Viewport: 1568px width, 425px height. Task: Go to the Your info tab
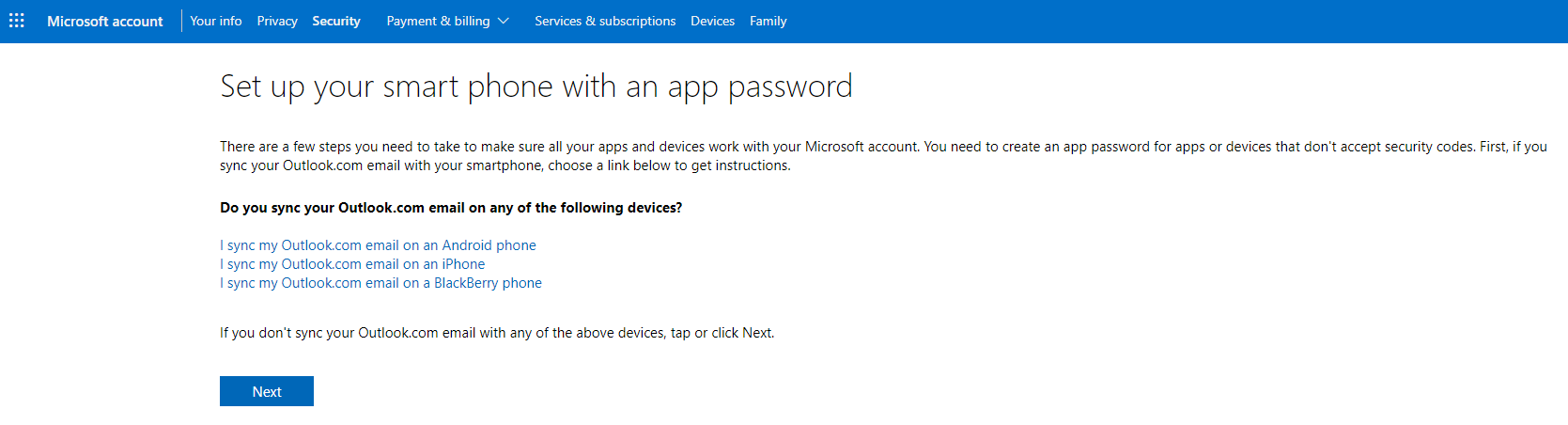click(216, 21)
